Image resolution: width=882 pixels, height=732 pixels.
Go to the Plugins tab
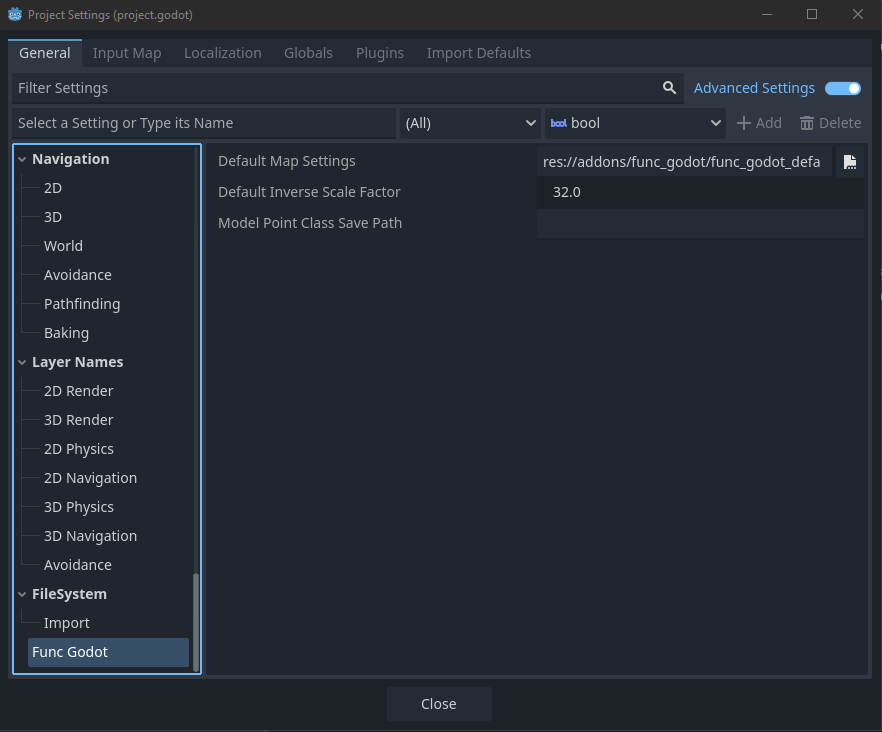(380, 53)
